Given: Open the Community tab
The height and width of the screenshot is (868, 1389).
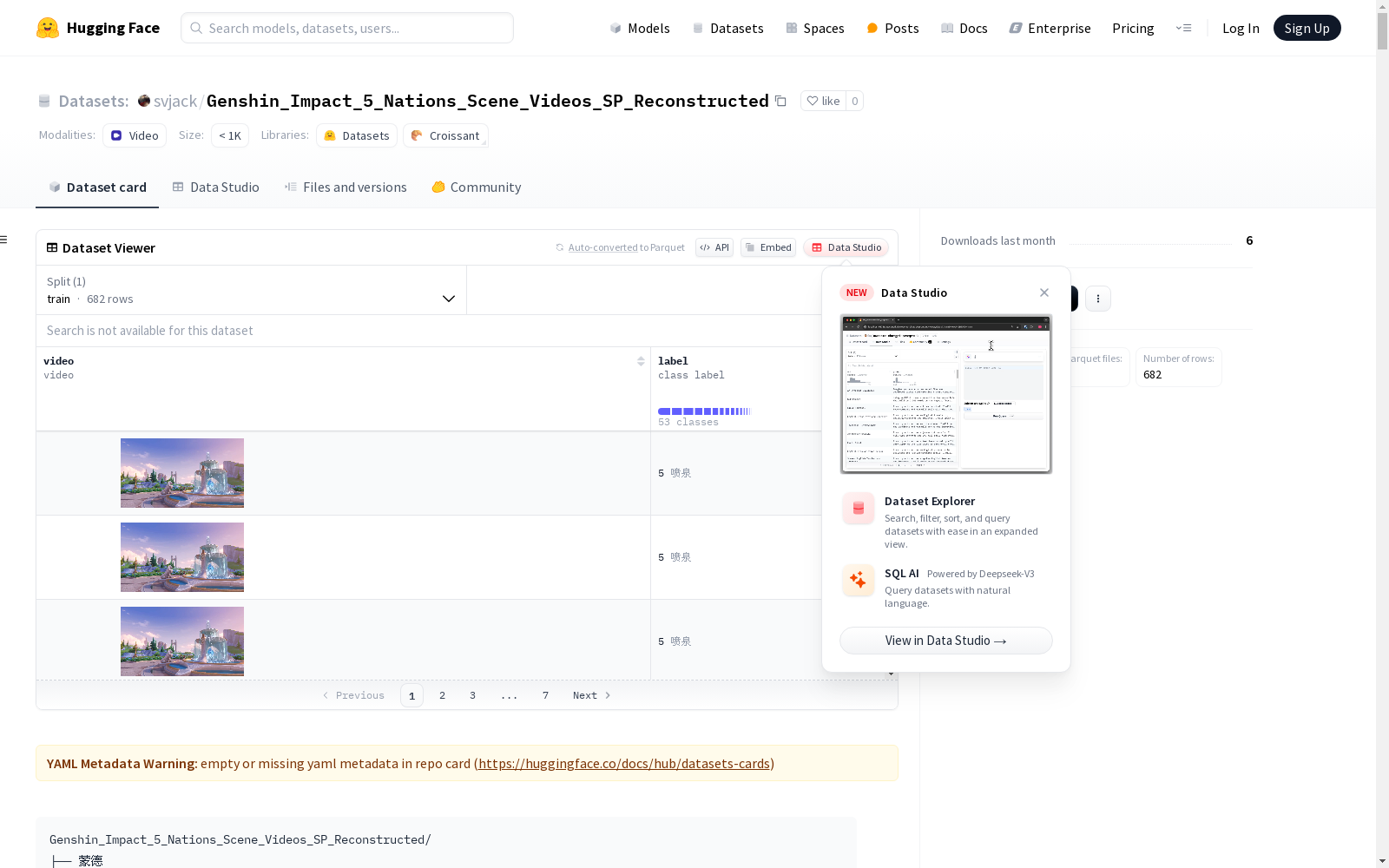Looking at the screenshot, I should pos(477,187).
